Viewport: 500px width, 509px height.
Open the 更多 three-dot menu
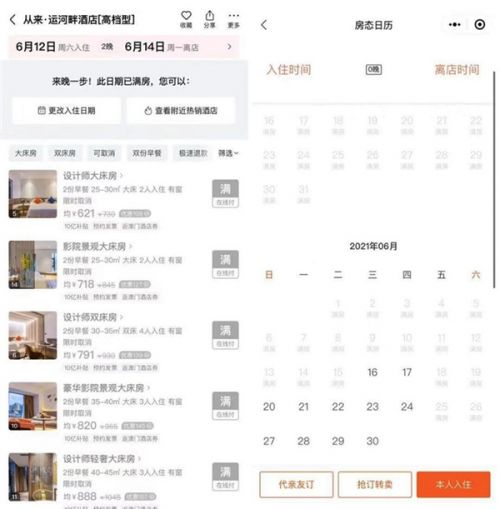coord(233,19)
